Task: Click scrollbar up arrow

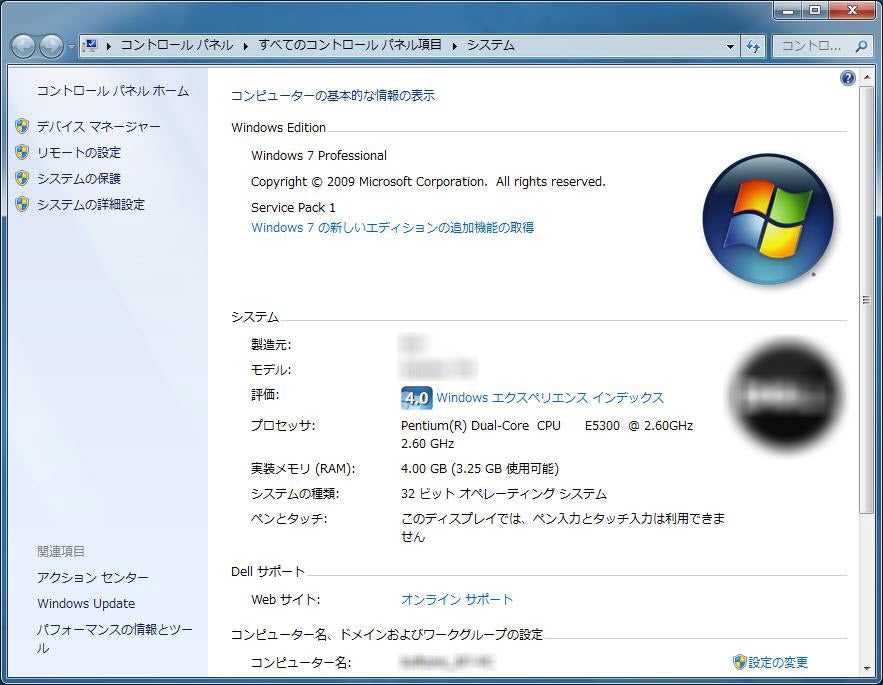Action: pyautogui.click(x=866, y=76)
